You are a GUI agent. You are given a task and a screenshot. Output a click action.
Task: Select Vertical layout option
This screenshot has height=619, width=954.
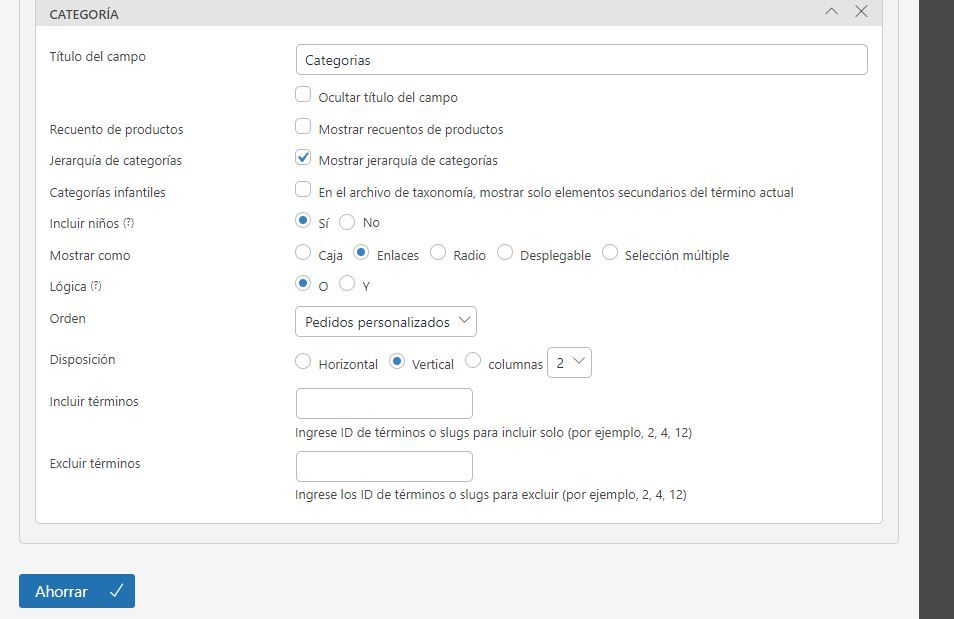(397, 361)
